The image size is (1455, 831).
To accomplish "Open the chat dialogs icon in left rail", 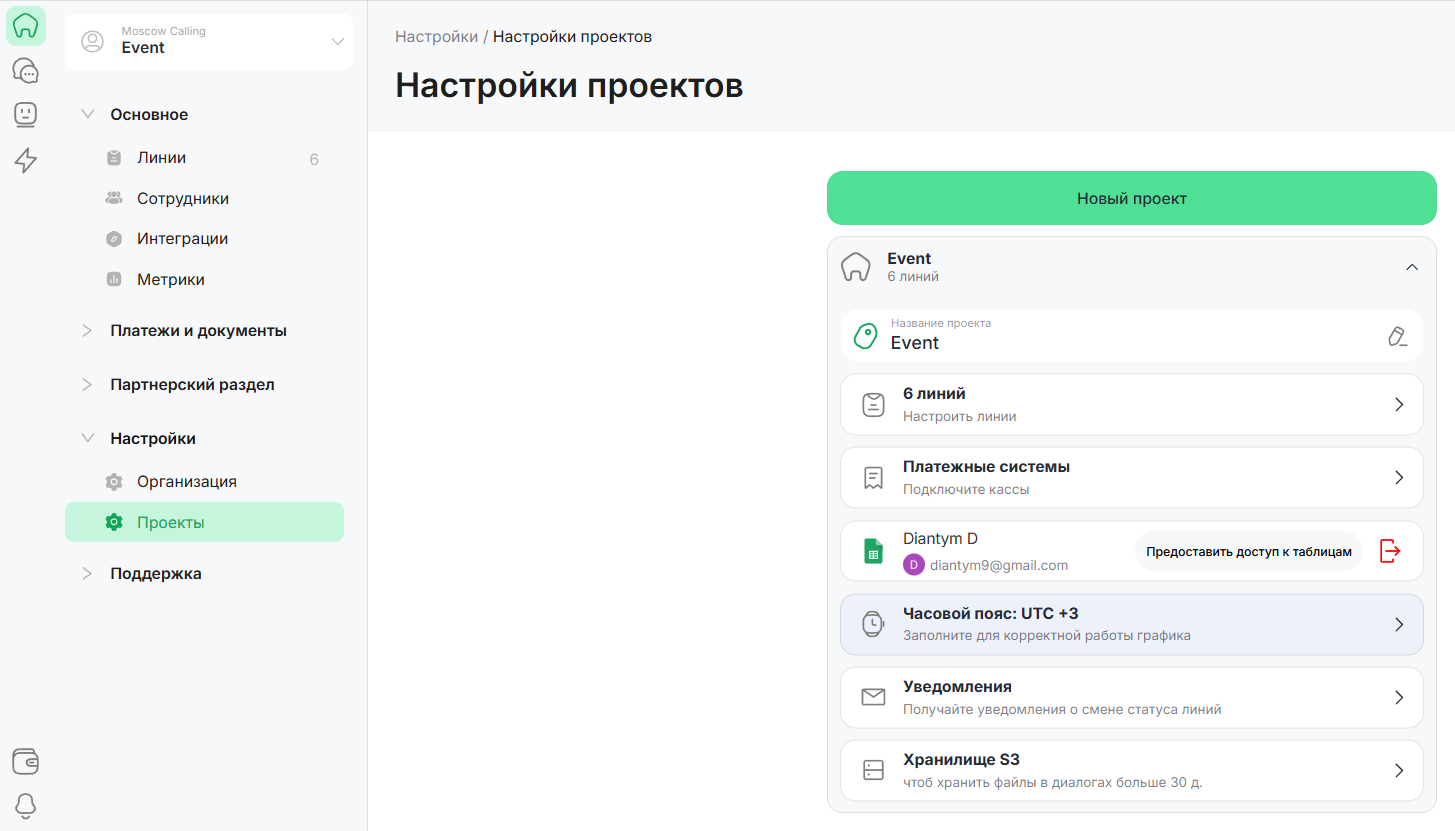I will pos(26,71).
